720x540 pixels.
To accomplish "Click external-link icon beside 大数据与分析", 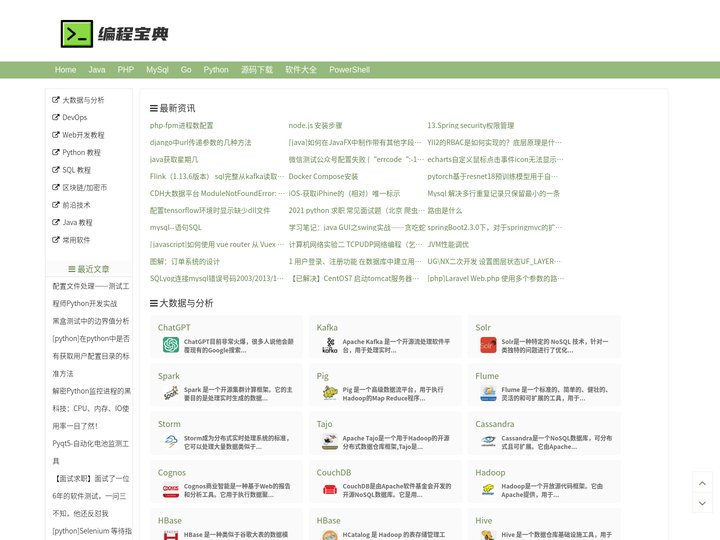I will click(56, 100).
